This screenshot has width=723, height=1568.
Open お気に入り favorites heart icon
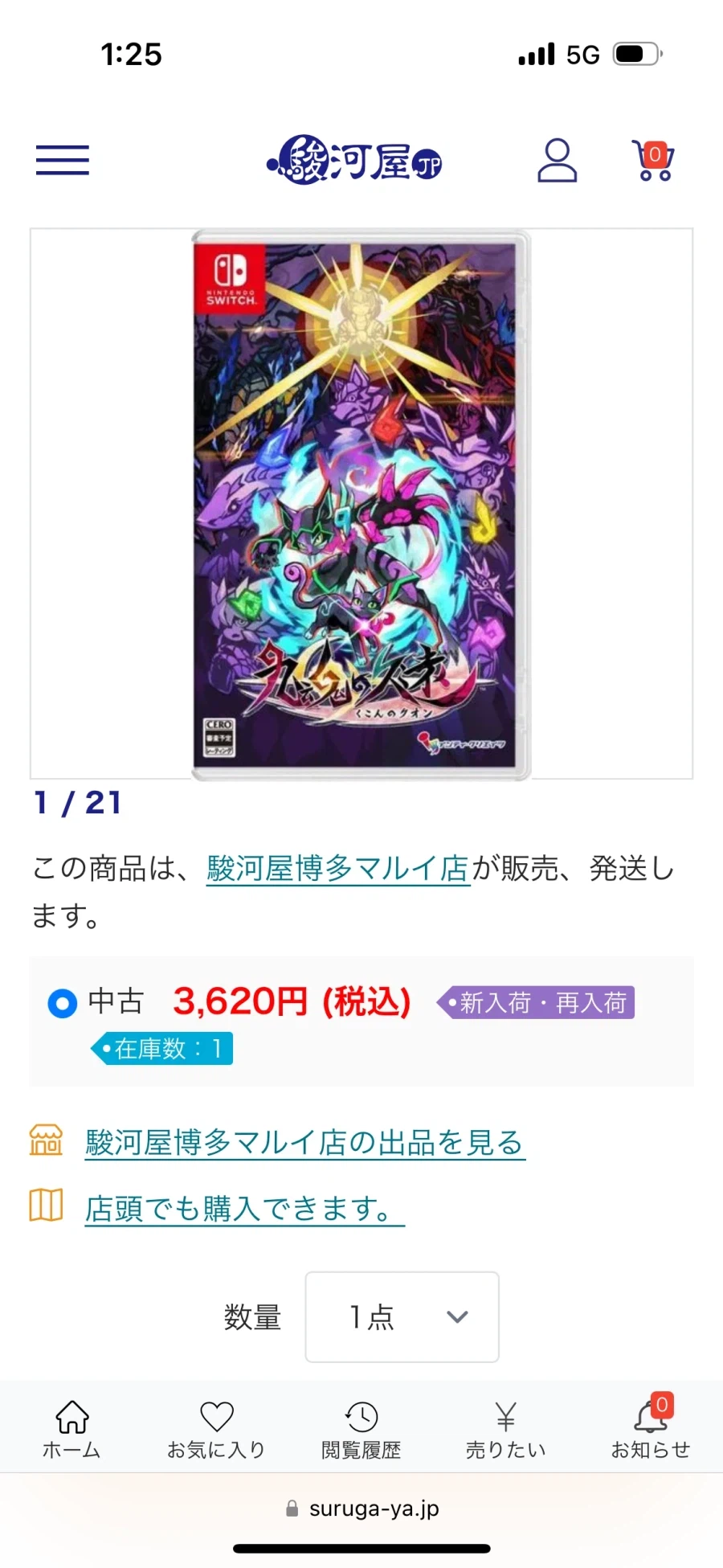tap(216, 1430)
